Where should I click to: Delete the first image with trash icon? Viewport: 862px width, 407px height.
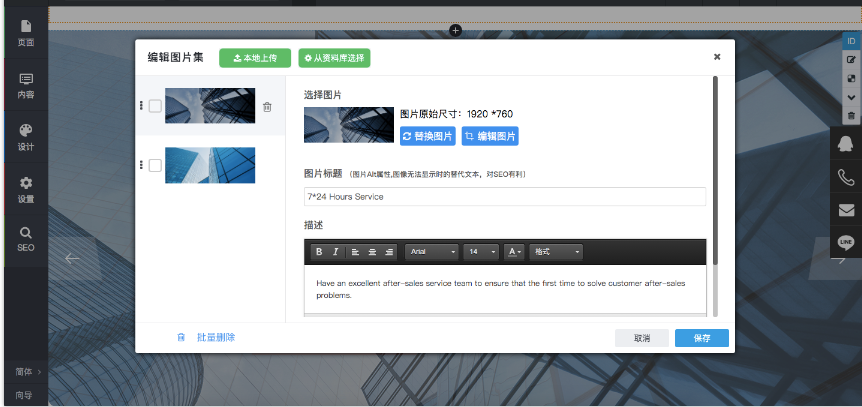(267, 107)
